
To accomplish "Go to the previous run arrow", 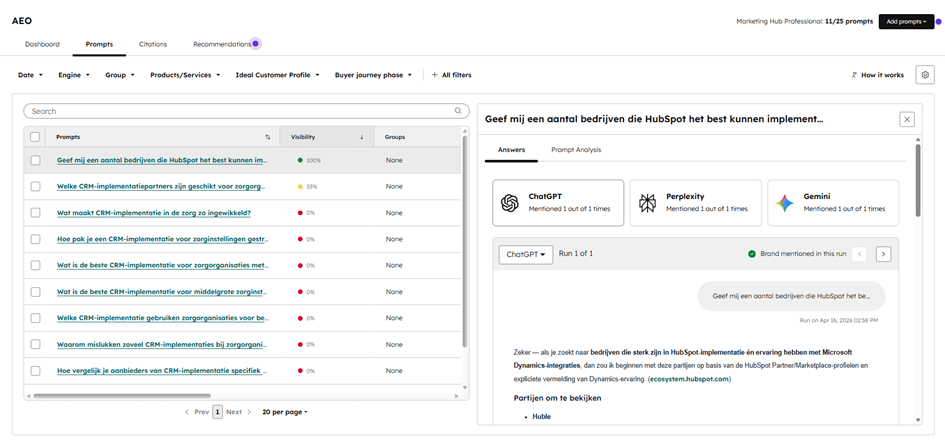I will (x=859, y=254).
